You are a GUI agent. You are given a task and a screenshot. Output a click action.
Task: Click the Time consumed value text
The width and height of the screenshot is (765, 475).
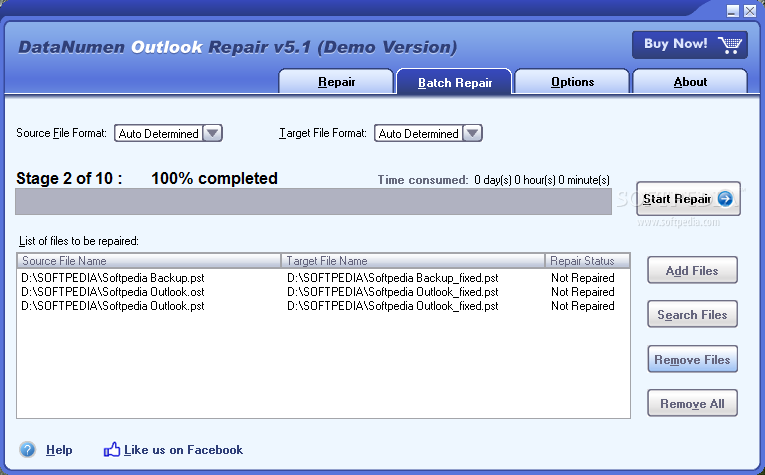click(x=542, y=180)
